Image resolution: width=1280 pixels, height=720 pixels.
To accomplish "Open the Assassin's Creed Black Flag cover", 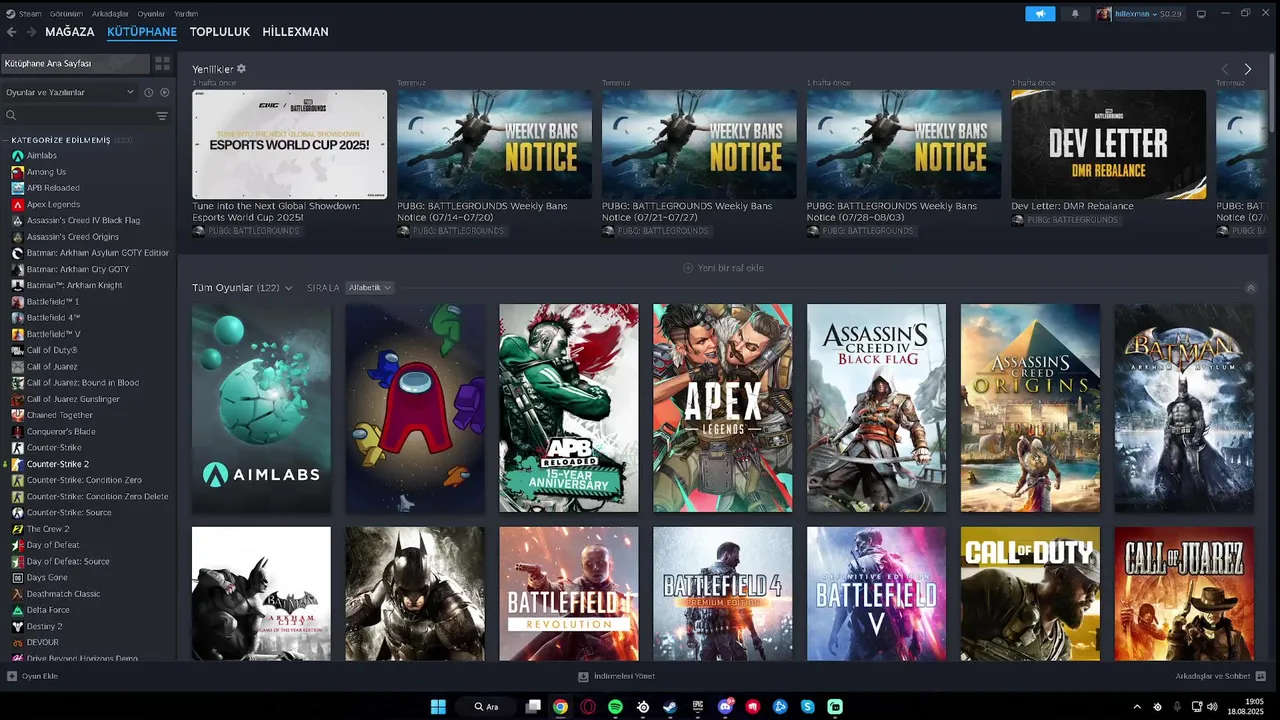I will click(876, 408).
